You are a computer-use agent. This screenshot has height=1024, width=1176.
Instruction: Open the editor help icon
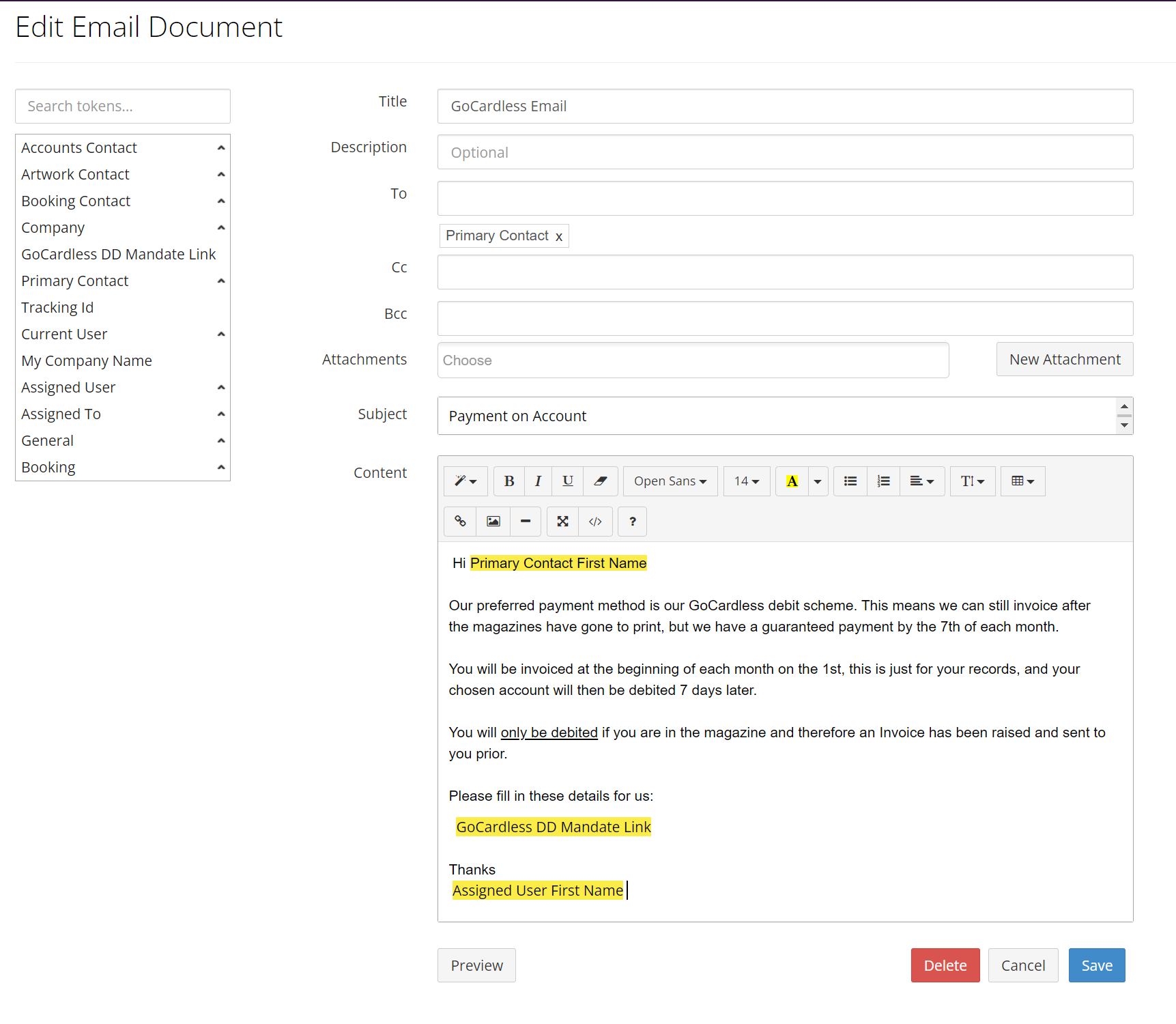click(x=633, y=522)
